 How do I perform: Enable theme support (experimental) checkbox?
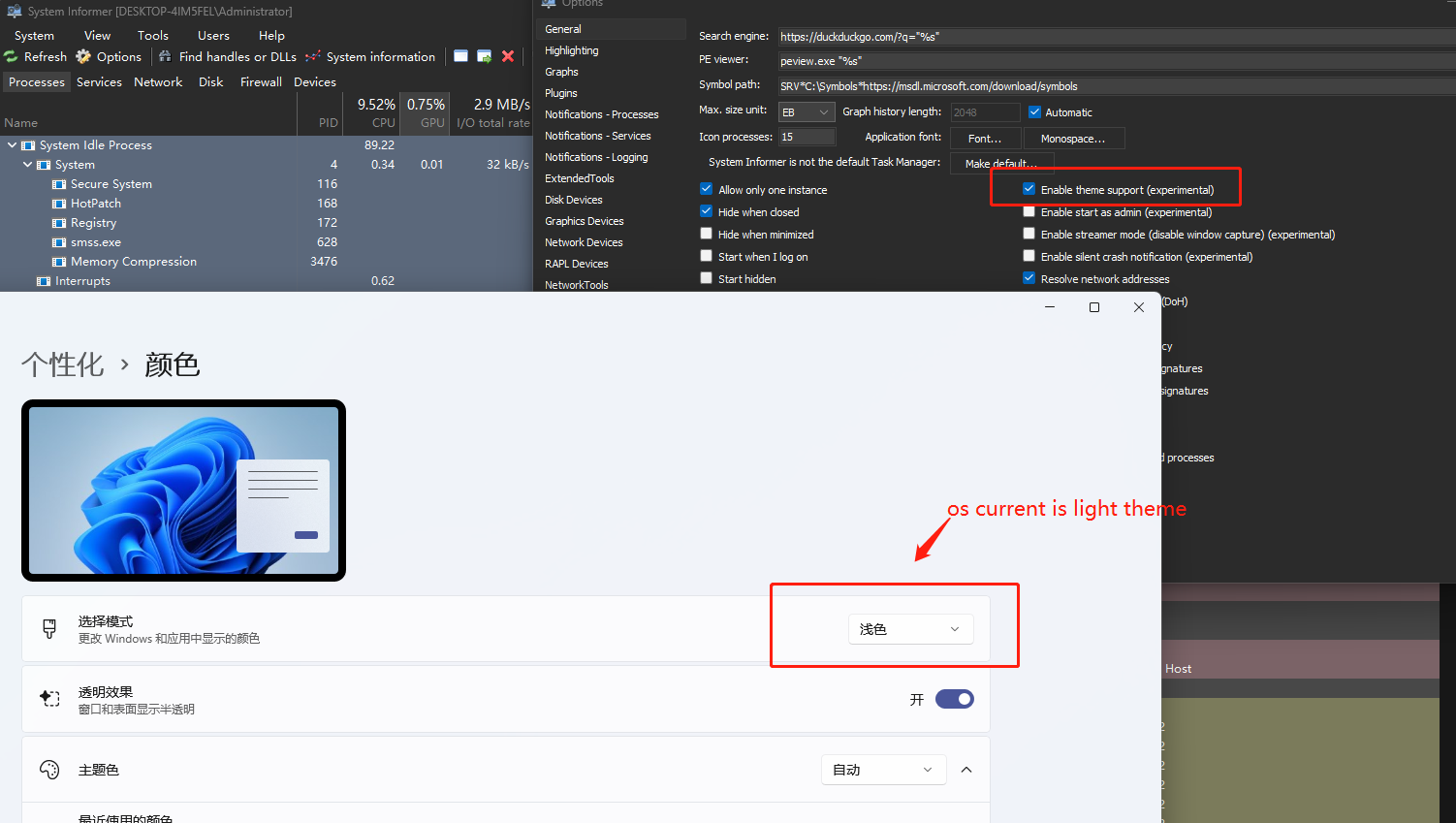coord(1029,189)
